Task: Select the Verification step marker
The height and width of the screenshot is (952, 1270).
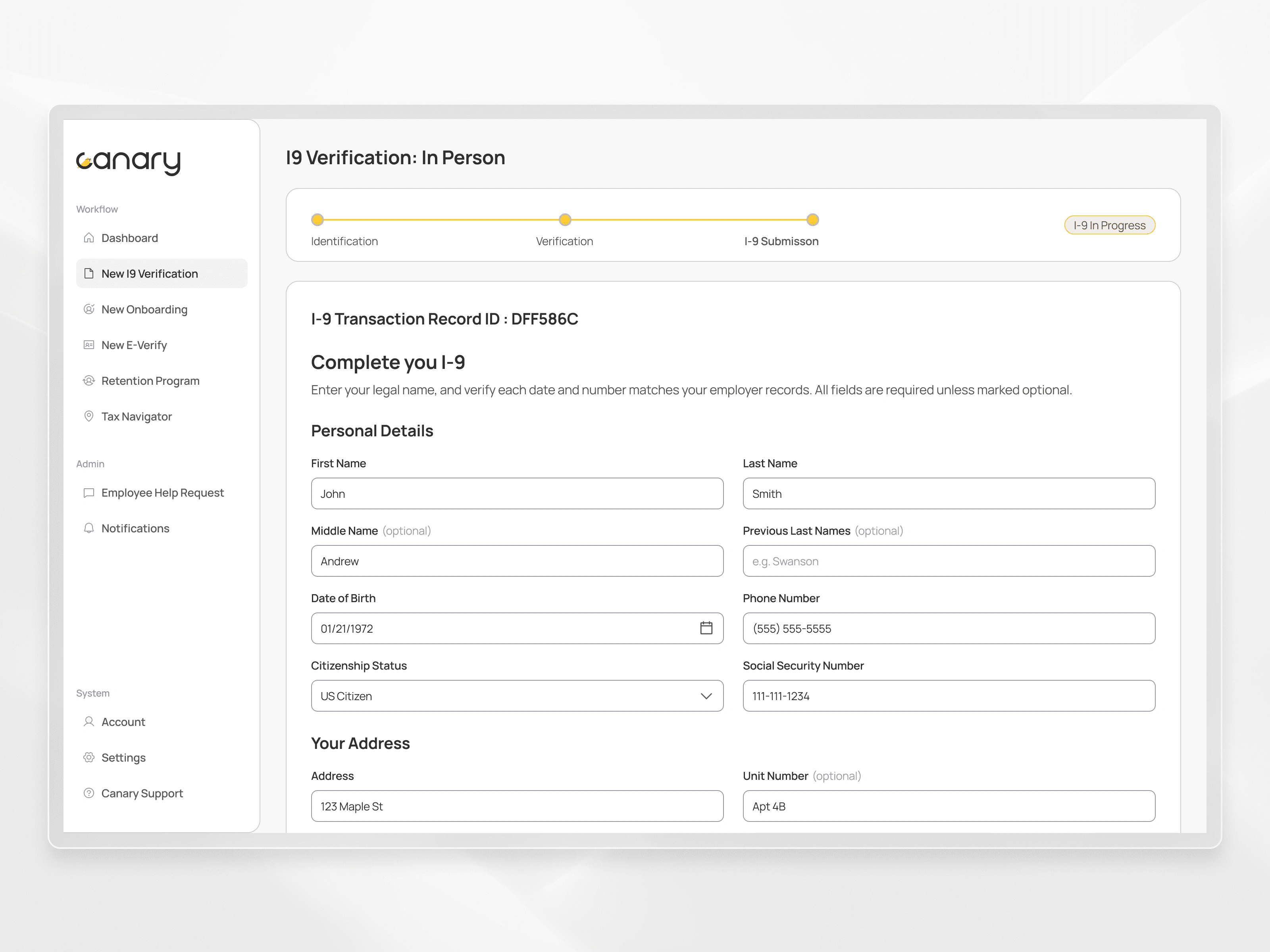Action: click(565, 220)
